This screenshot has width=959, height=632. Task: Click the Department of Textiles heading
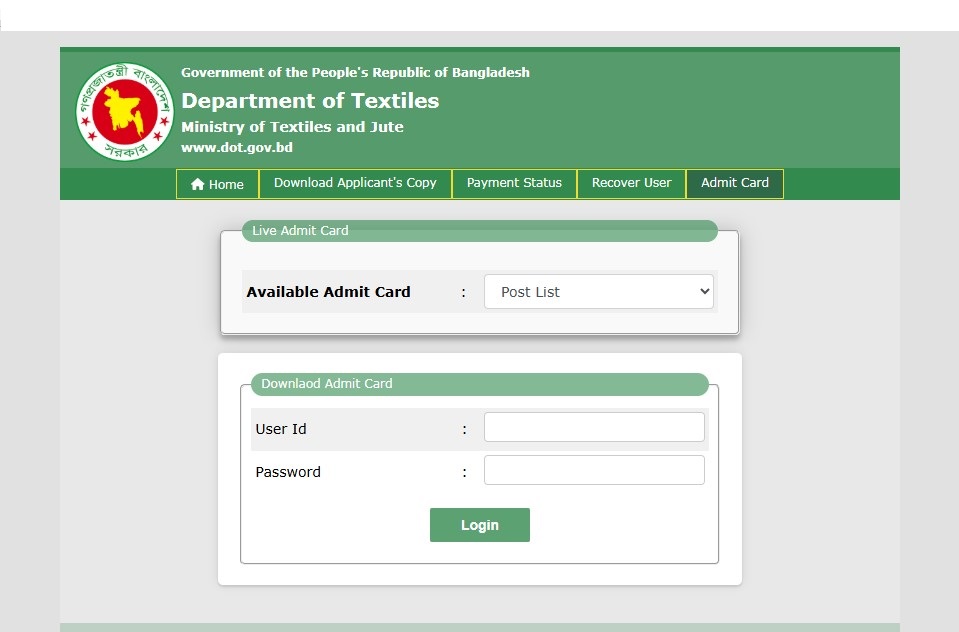[x=310, y=100]
